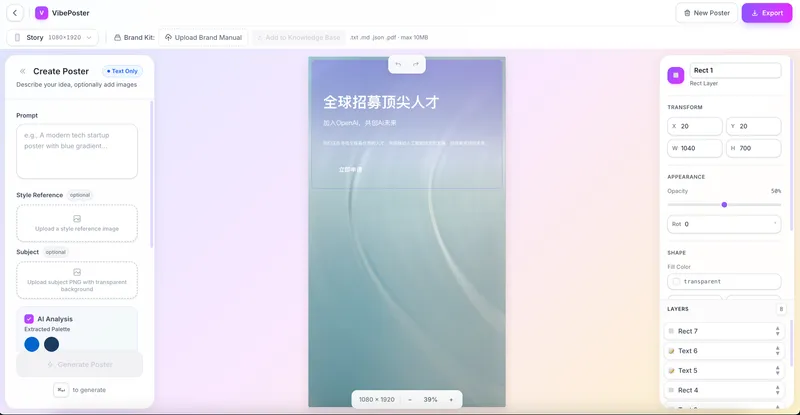
Task: Redo the last canvas action
Action: pos(416,64)
